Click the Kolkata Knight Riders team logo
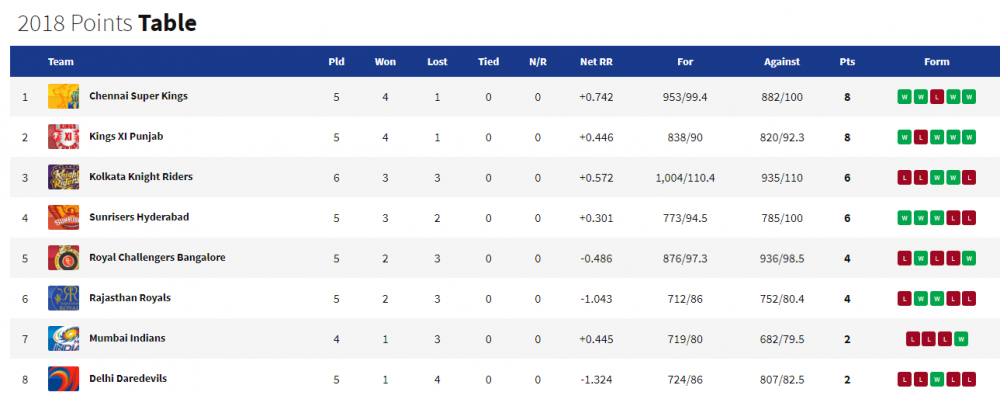 63,177
